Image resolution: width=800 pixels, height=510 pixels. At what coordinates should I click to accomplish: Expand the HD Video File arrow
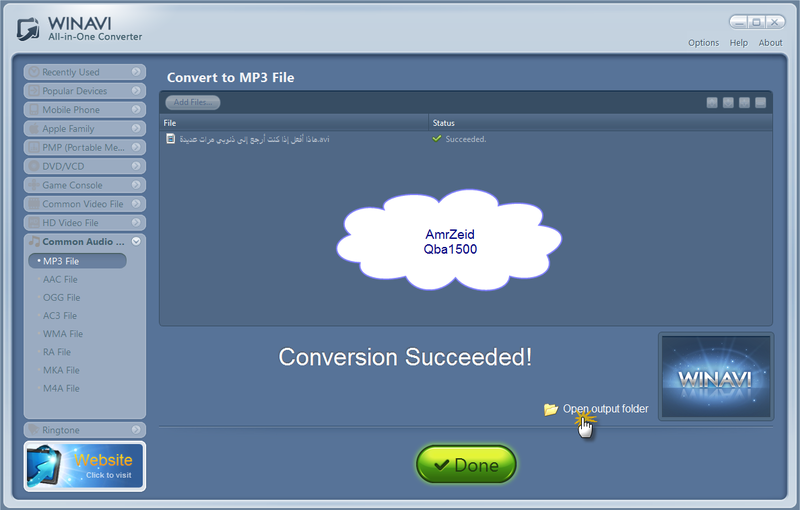[x=136, y=222]
